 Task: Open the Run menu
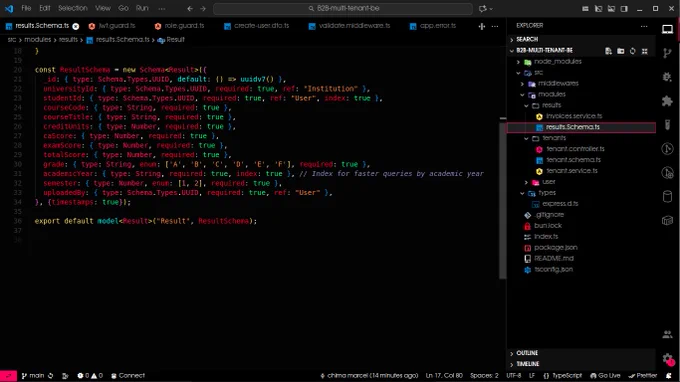point(142,8)
